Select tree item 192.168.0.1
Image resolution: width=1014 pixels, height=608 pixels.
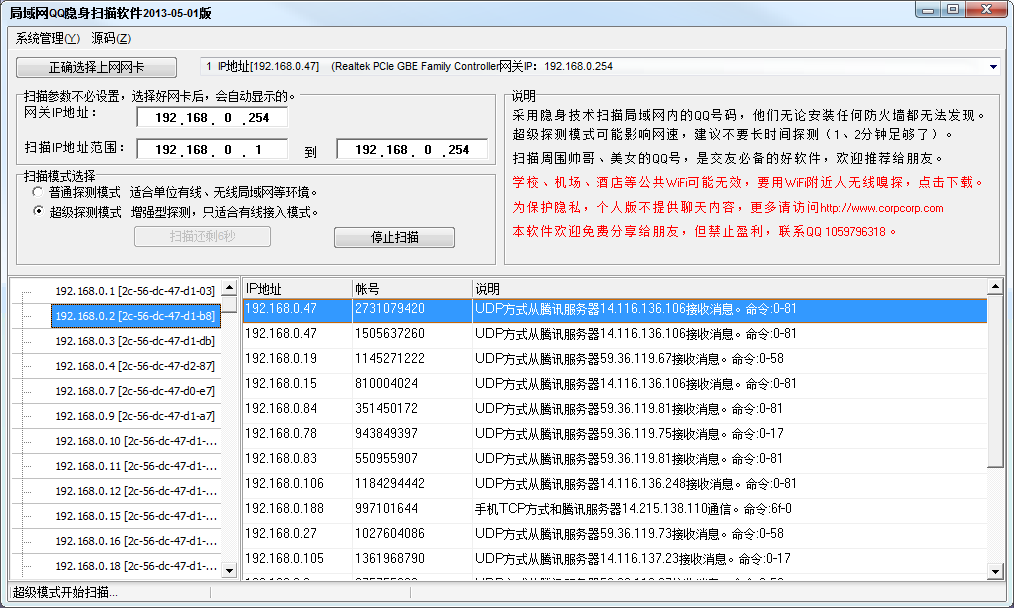pos(135,291)
